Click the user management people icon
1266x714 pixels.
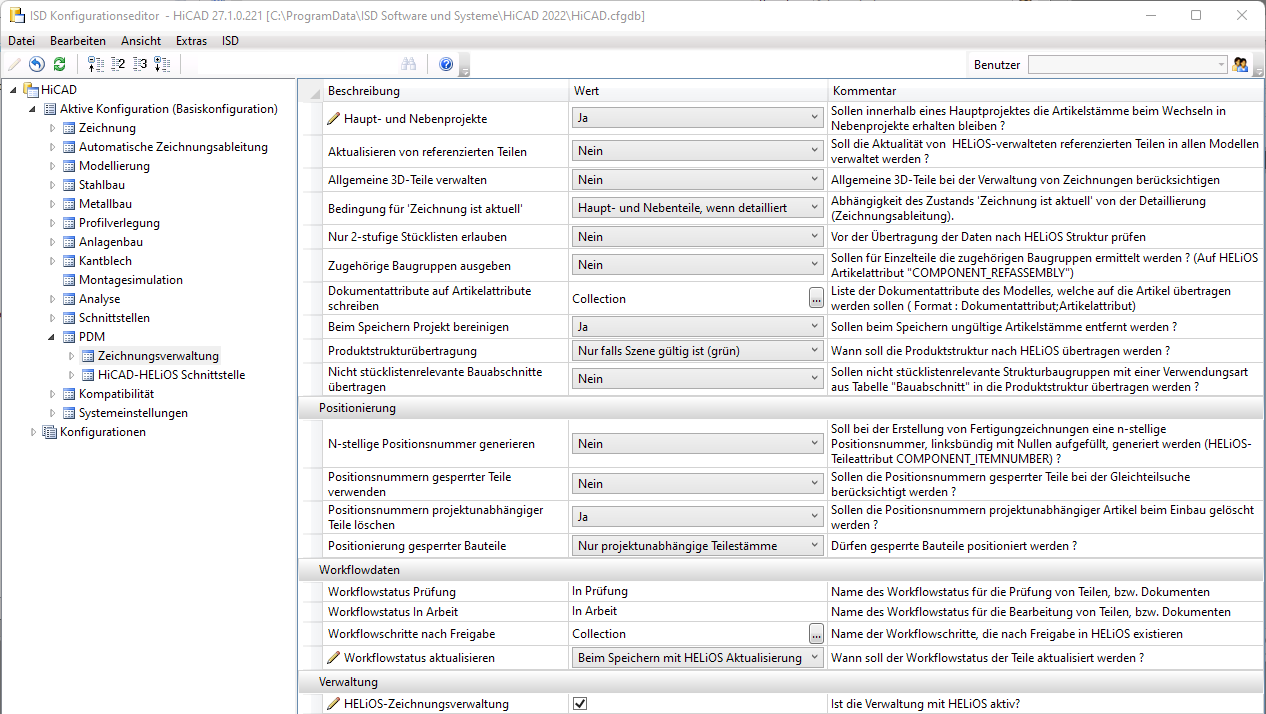tap(1241, 64)
